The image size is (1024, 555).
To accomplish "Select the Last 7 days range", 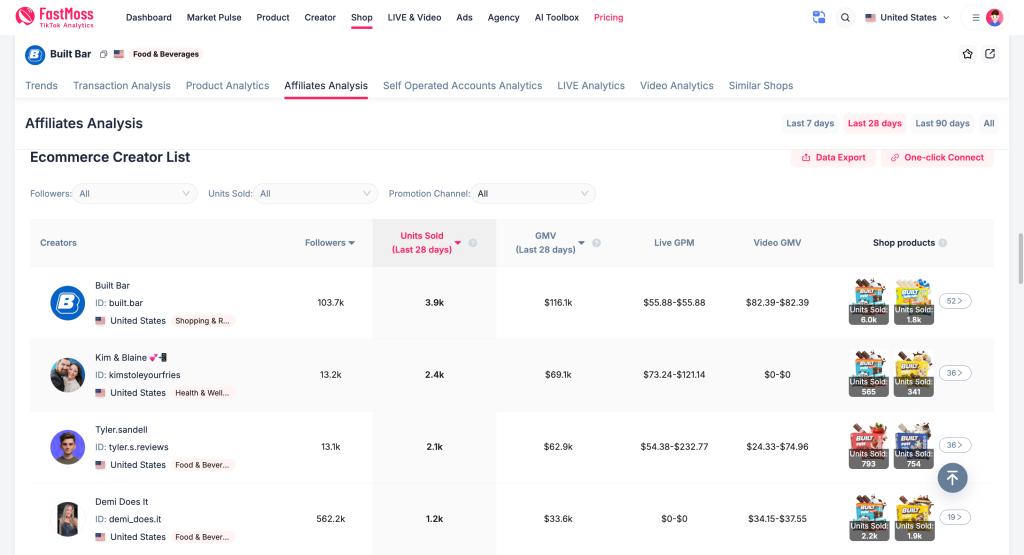I will pyautogui.click(x=810, y=123).
